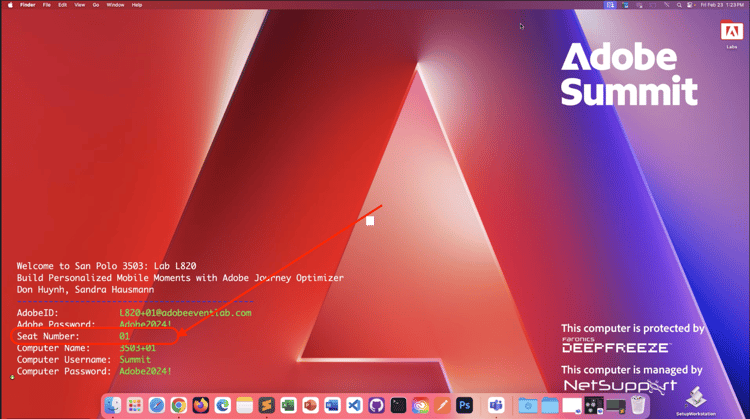Open Spotlight search in menu bar

coord(679,5)
